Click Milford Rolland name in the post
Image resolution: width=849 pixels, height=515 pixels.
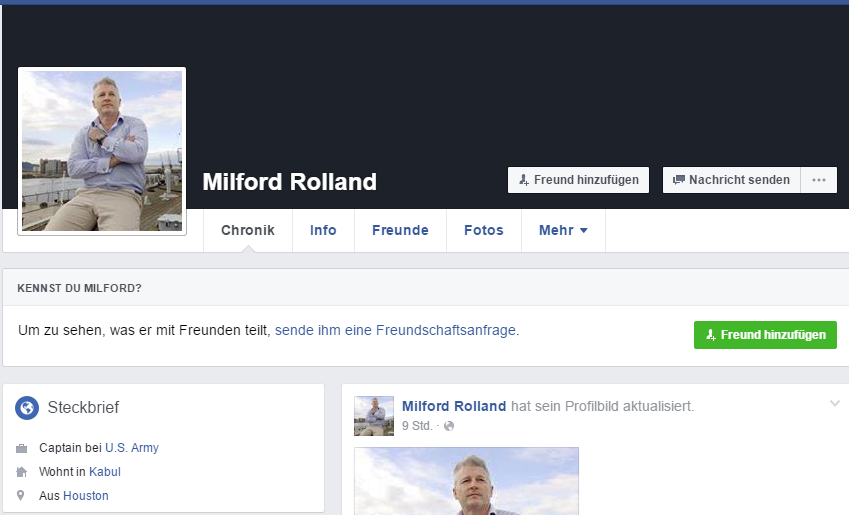pyautogui.click(x=454, y=406)
